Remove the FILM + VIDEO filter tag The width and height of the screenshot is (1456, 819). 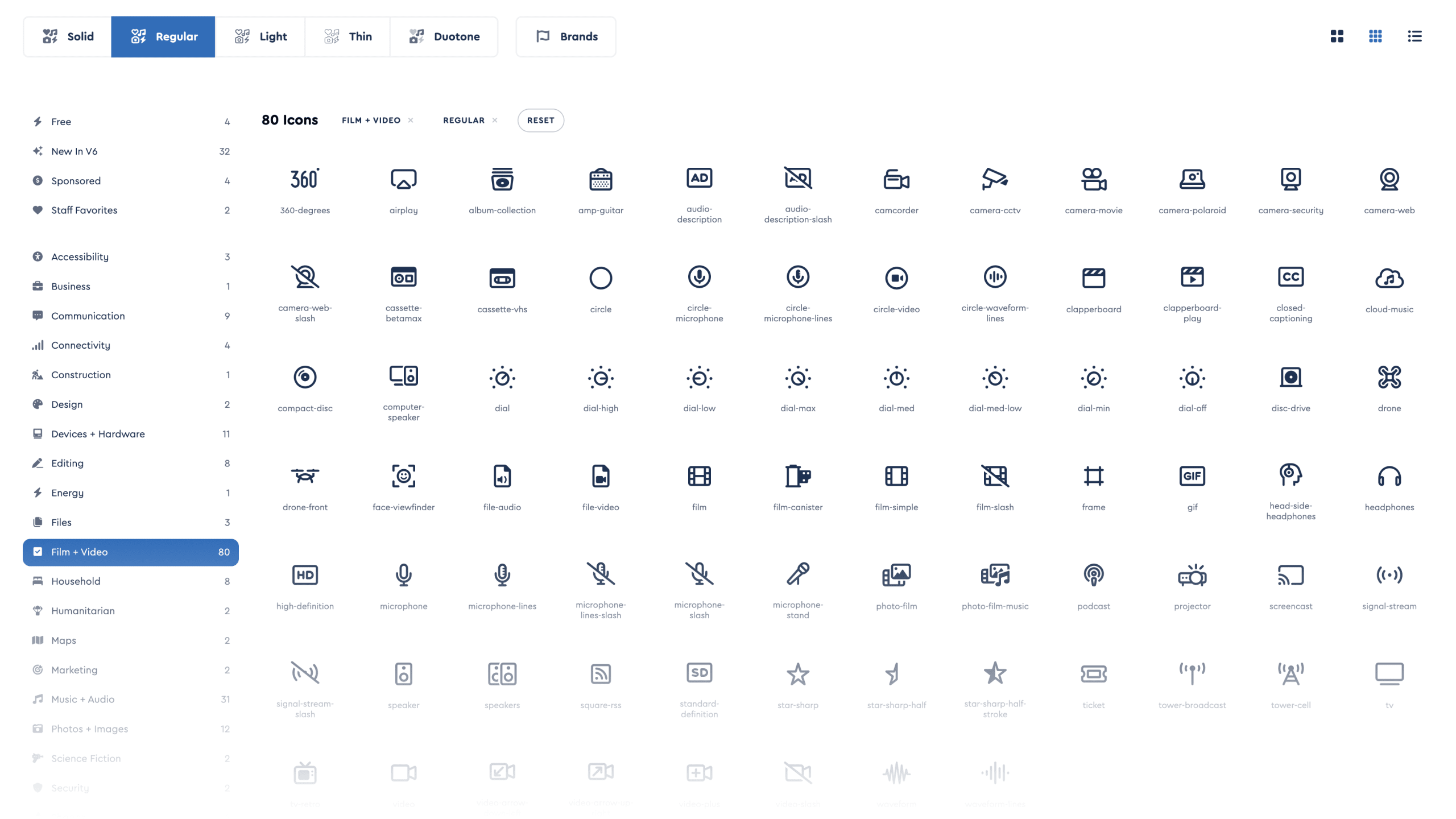pyautogui.click(x=411, y=121)
